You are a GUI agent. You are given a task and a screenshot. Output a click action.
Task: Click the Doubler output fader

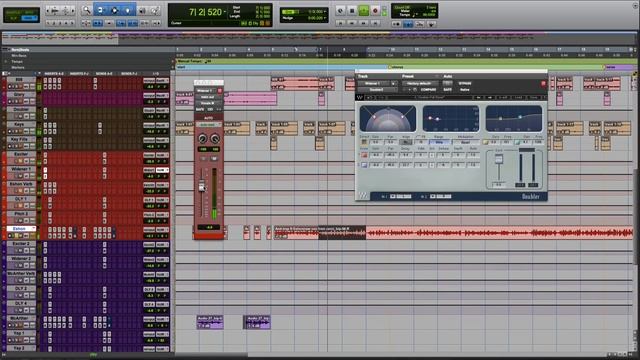point(499,159)
